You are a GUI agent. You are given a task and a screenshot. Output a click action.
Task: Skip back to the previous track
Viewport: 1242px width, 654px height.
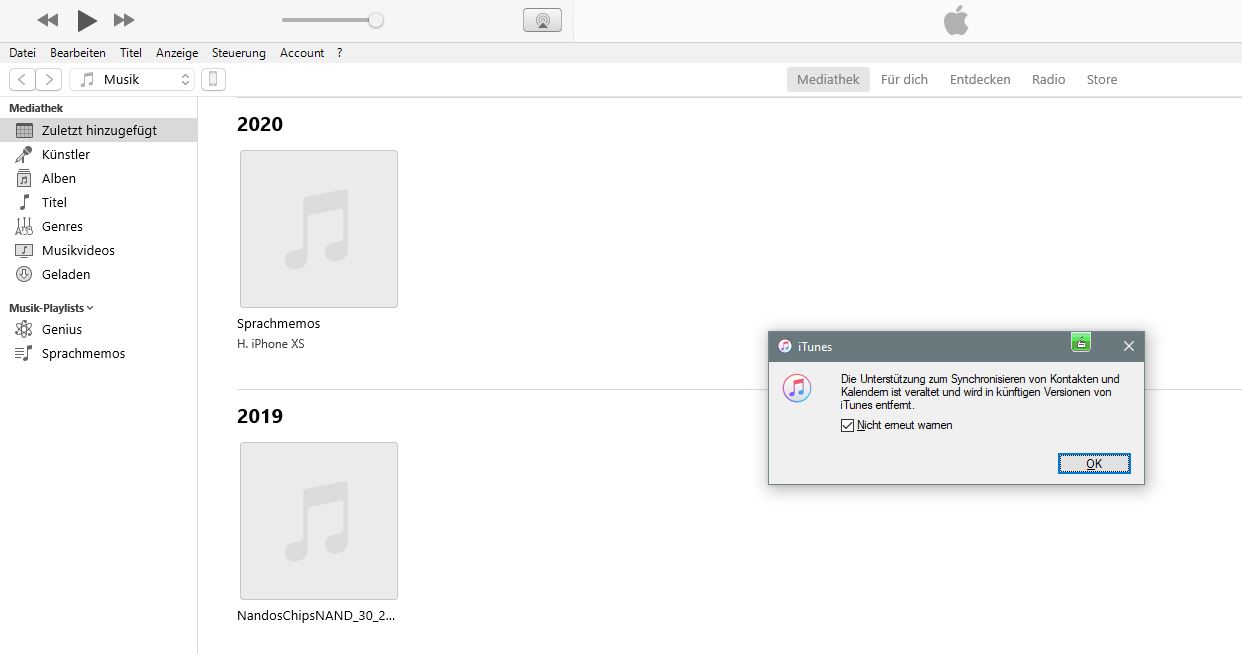[47, 20]
